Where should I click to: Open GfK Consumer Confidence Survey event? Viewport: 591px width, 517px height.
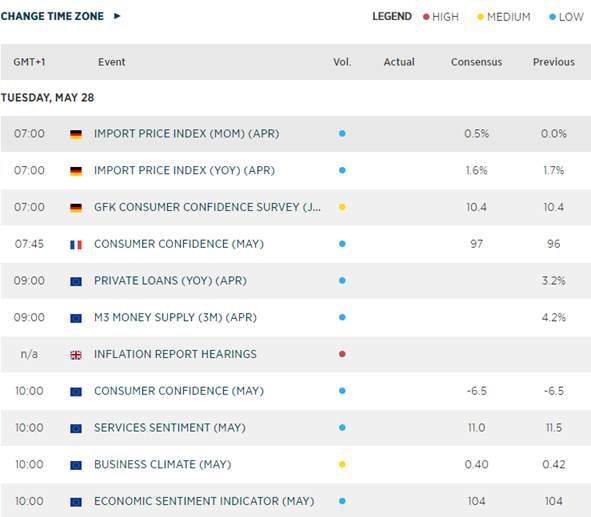pos(207,207)
